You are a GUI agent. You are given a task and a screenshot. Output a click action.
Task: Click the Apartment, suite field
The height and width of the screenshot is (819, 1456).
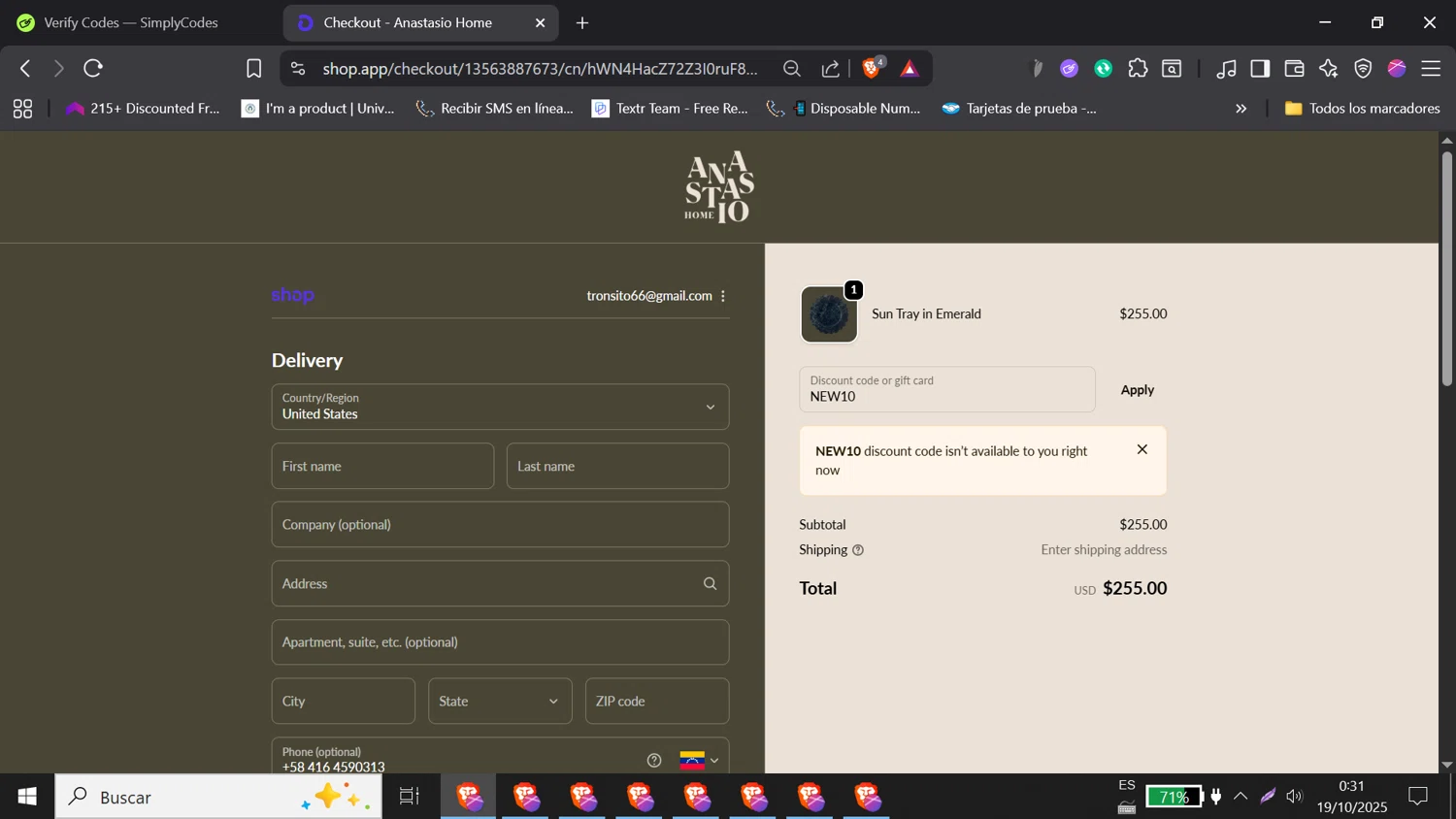(500, 642)
